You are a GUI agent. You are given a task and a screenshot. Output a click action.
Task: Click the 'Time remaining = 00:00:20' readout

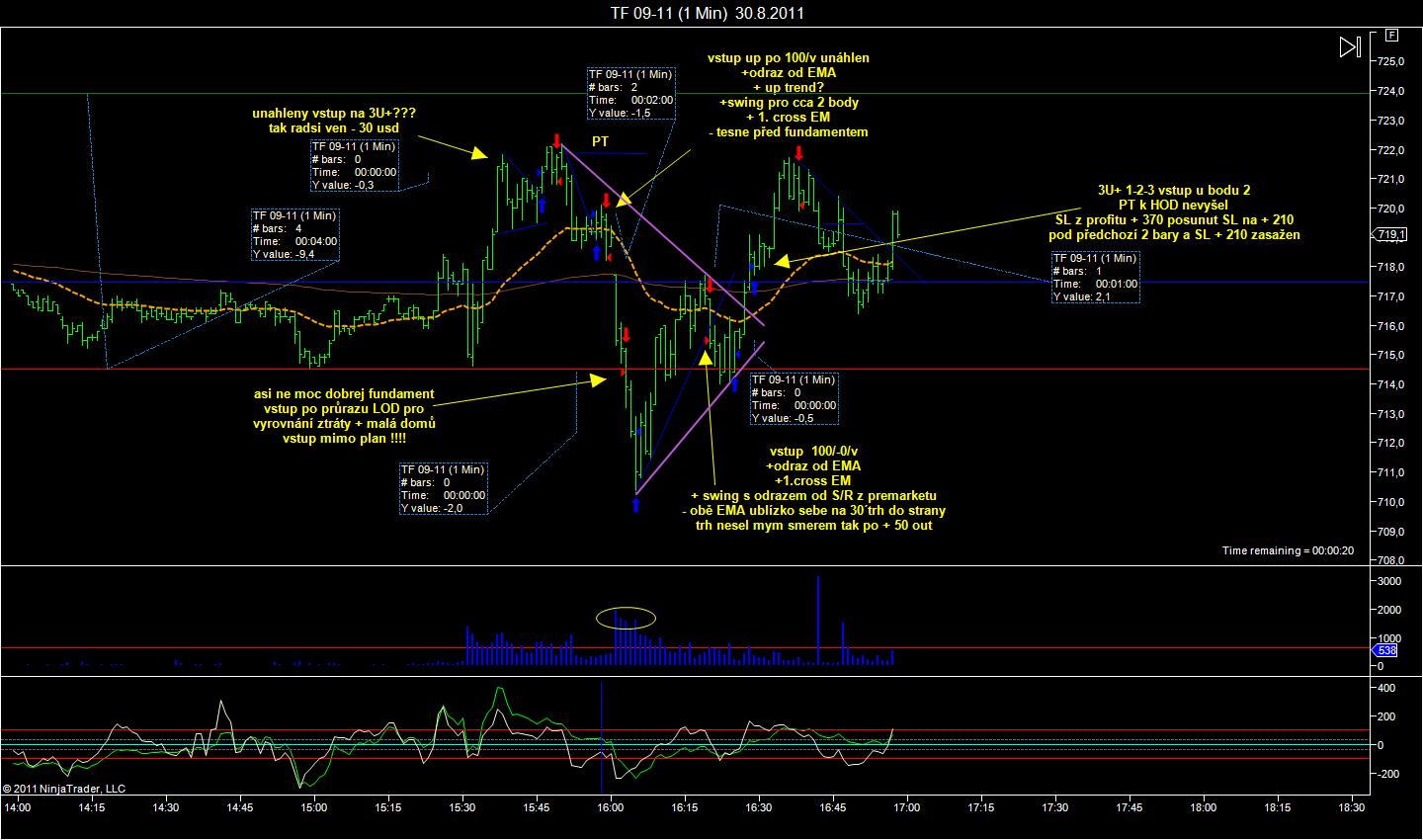click(x=1288, y=550)
